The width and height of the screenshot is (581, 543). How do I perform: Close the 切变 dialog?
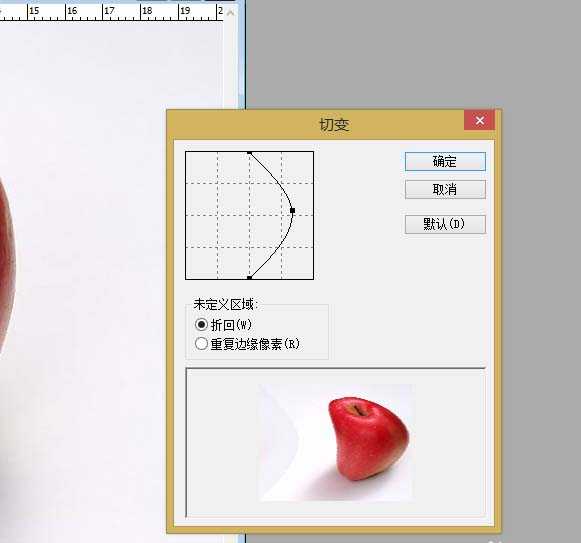click(479, 120)
